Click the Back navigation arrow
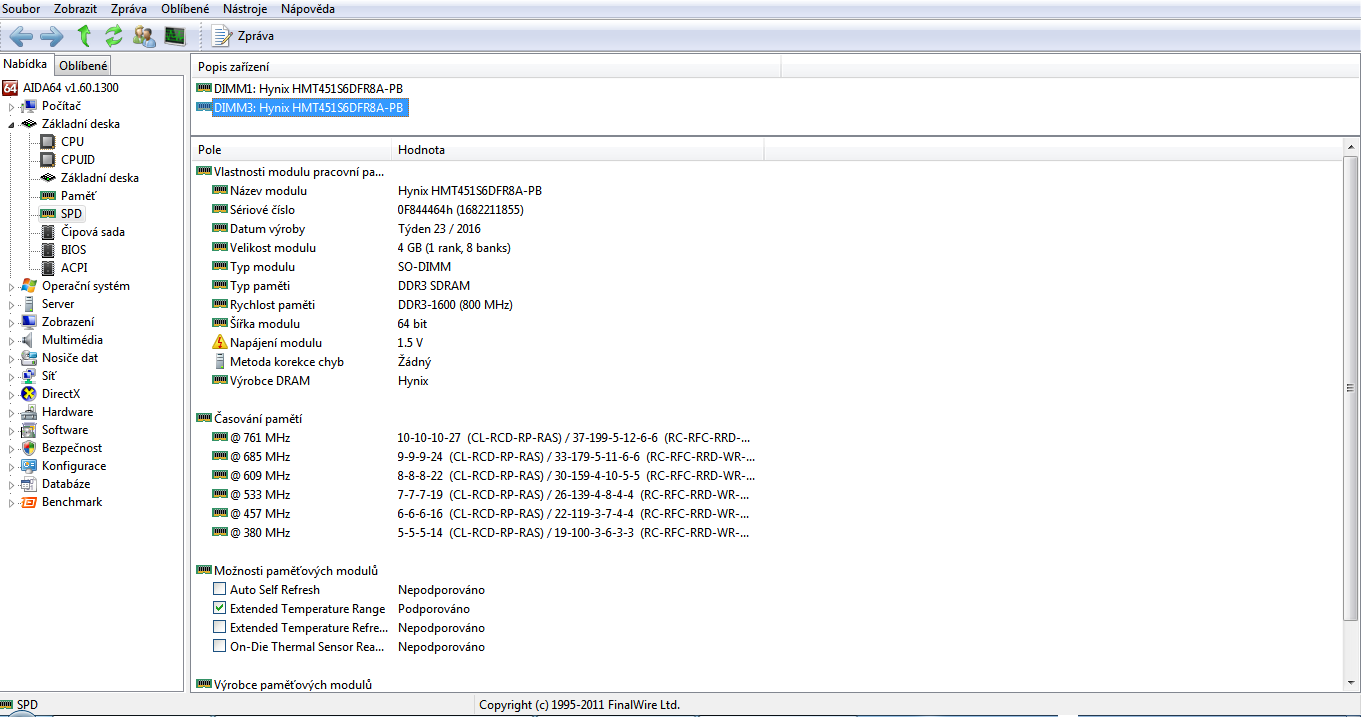1361x717 pixels. (21, 36)
